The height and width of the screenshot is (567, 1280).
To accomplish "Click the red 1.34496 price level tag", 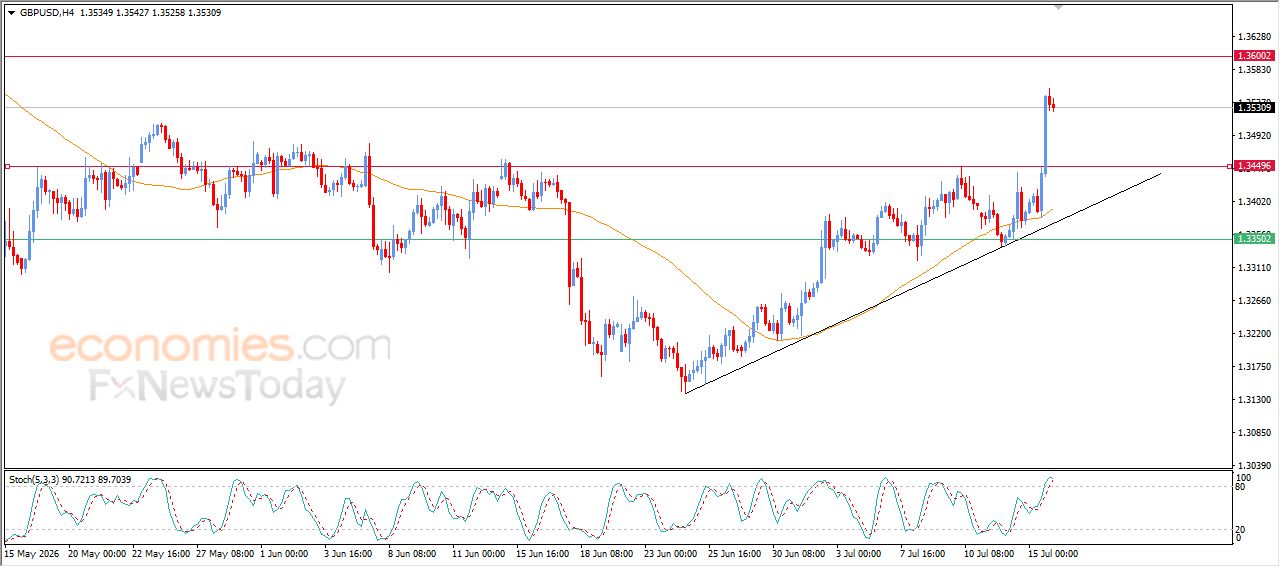I will (x=1255, y=166).
